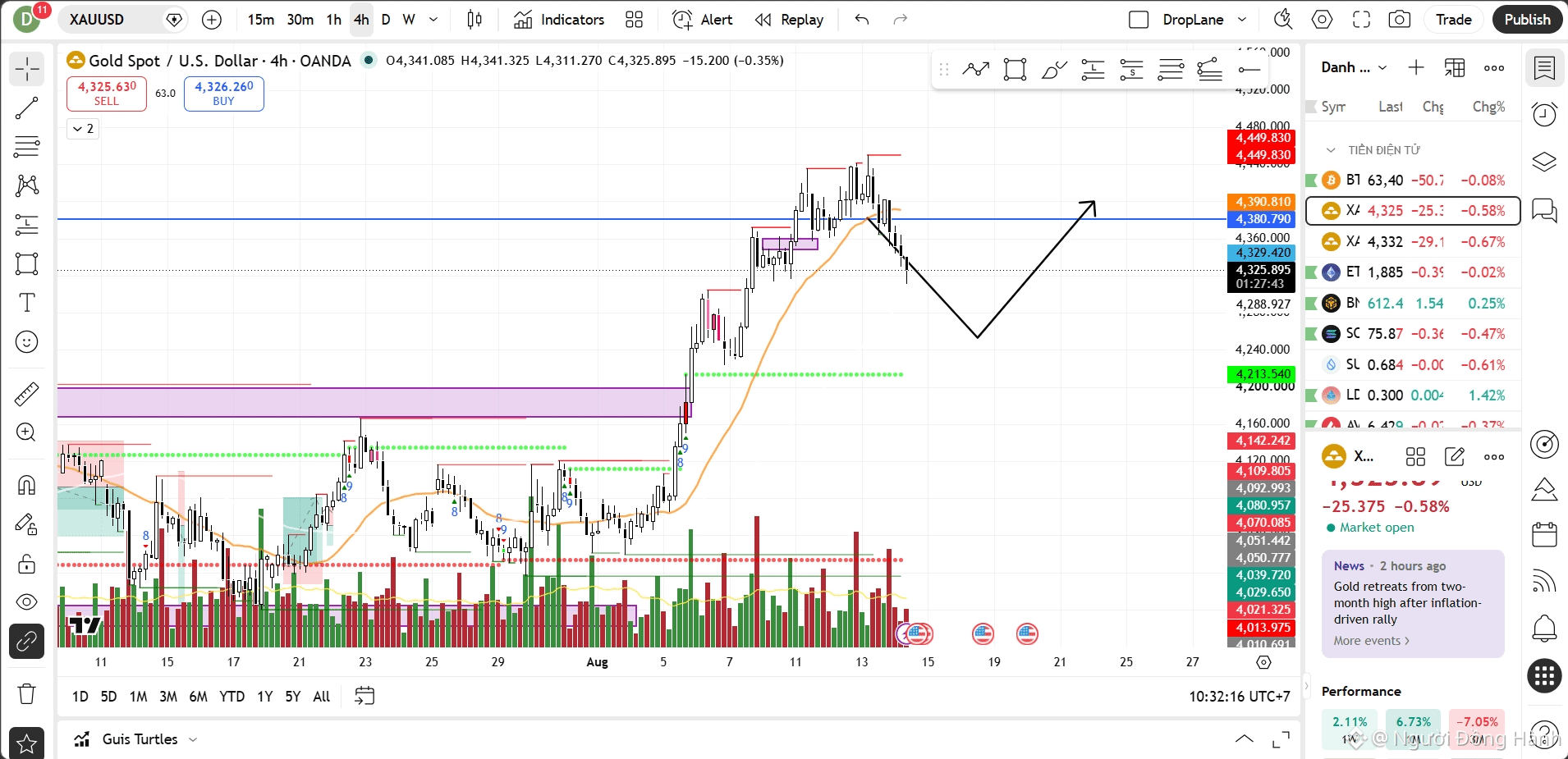This screenshot has height=759, width=1568.
Task: Select the 4h timeframe
Action: (361, 20)
